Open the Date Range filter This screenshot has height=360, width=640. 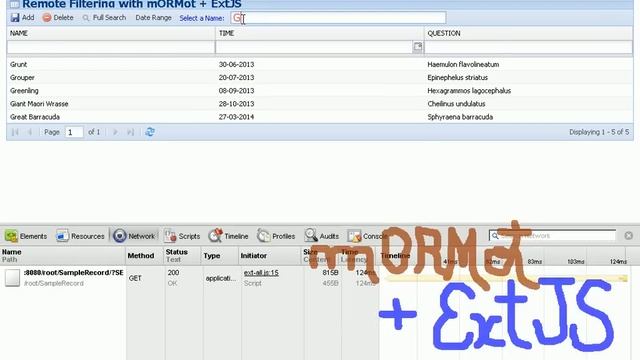153,18
